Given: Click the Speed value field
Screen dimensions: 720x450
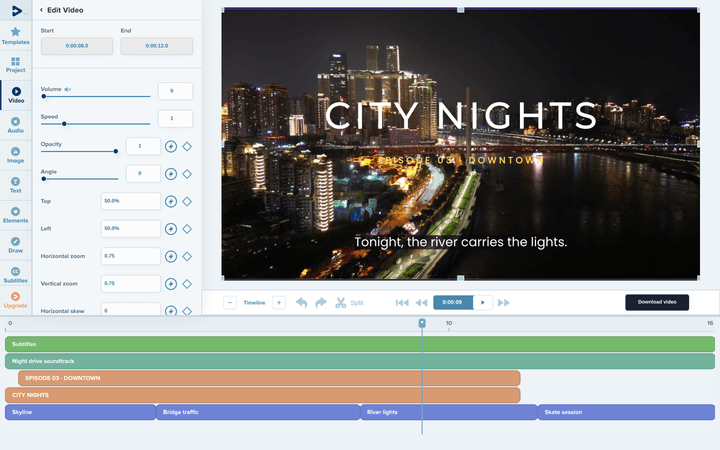Looking at the screenshot, I should pos(175,118).
